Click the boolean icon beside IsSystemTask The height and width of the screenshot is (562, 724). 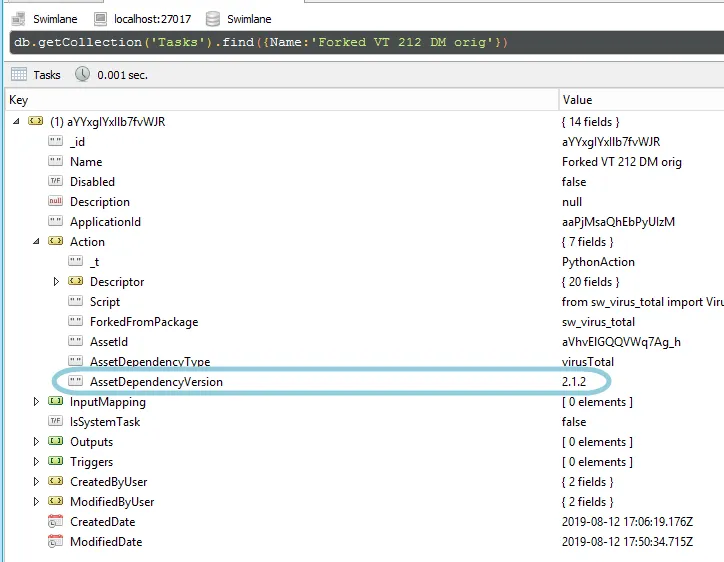coord(55,421)
